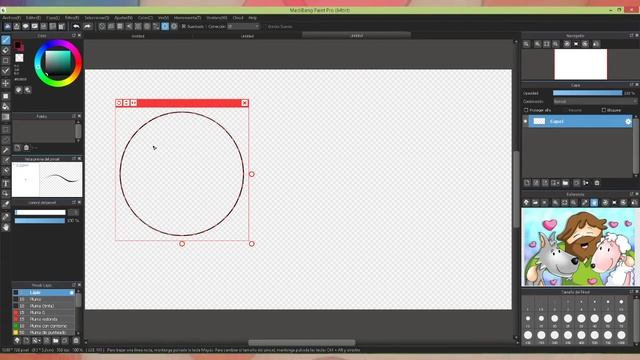
Task: Click the layer Opacidad slider
Action: coord(587,93)
